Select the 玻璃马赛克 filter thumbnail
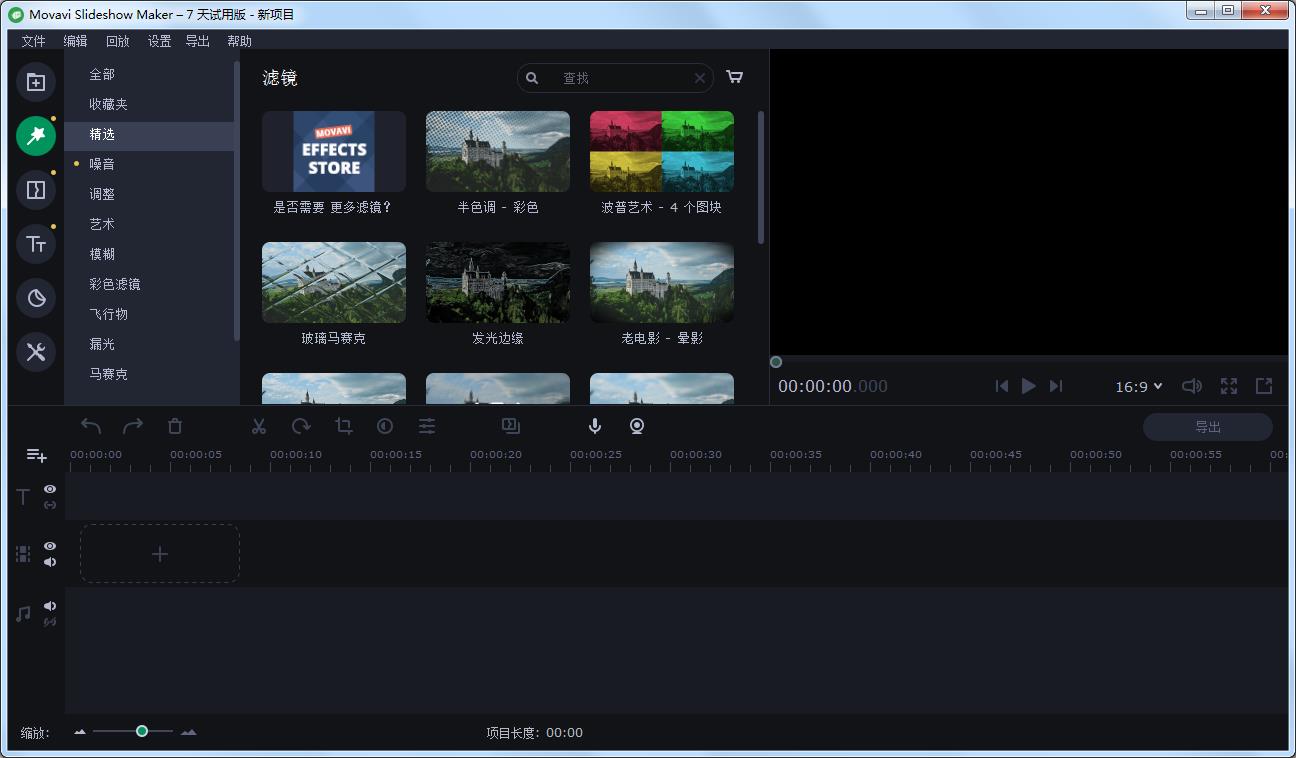The width and height of the screenshot is (1296, 758). click(334, 283)
